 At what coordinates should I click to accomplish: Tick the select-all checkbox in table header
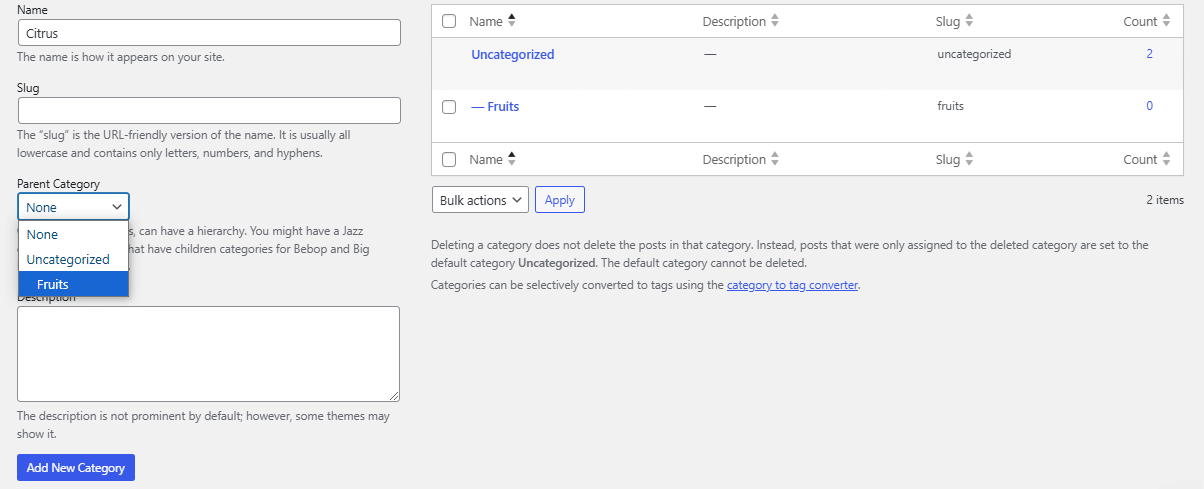pos(449,21)
